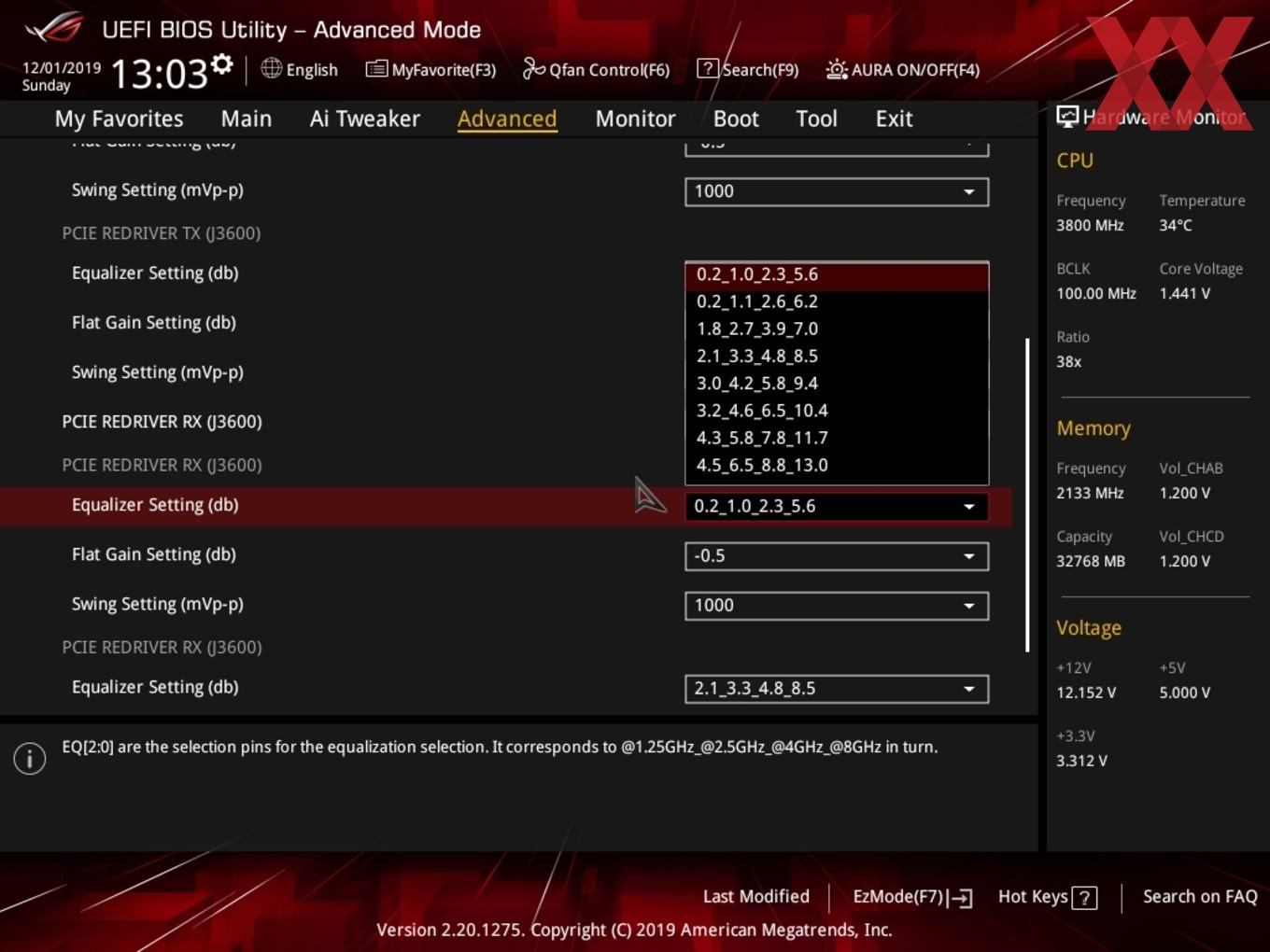Open the top Swing Setting 1000 dropdown
Screen dimensions: 1270x952
click(837, 191)
